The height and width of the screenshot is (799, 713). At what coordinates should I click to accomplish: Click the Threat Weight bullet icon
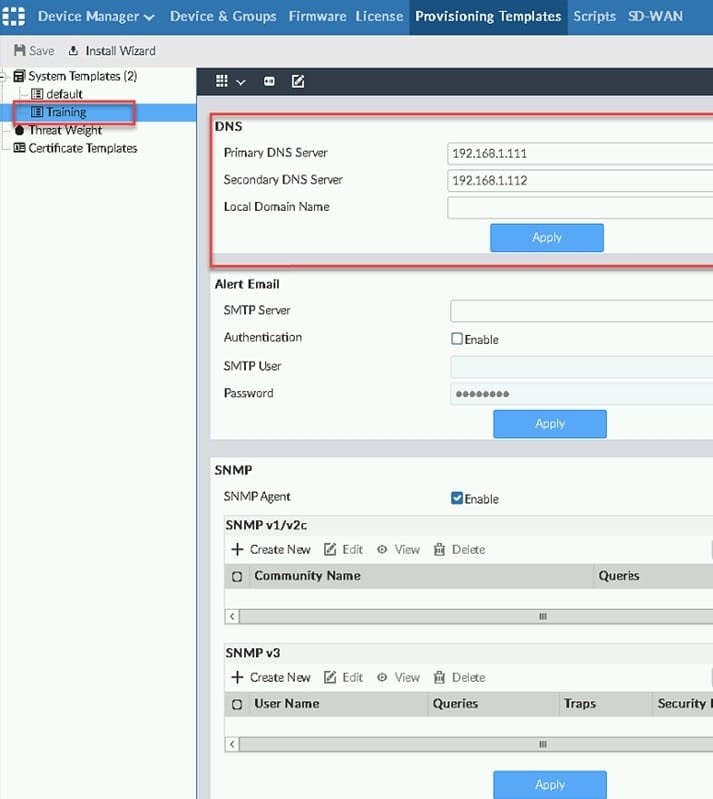[19, 130]
